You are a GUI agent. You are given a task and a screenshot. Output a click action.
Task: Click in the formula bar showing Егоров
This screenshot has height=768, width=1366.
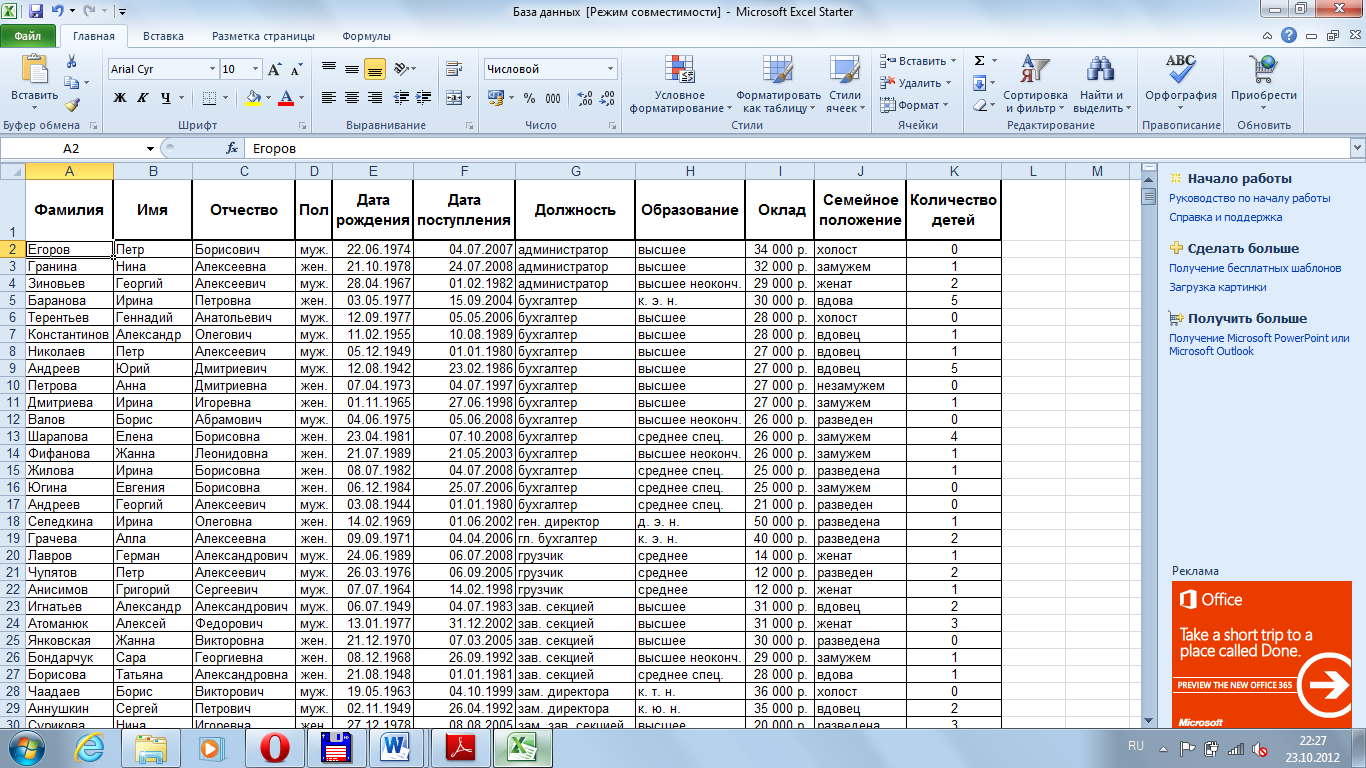pos(796,148)
